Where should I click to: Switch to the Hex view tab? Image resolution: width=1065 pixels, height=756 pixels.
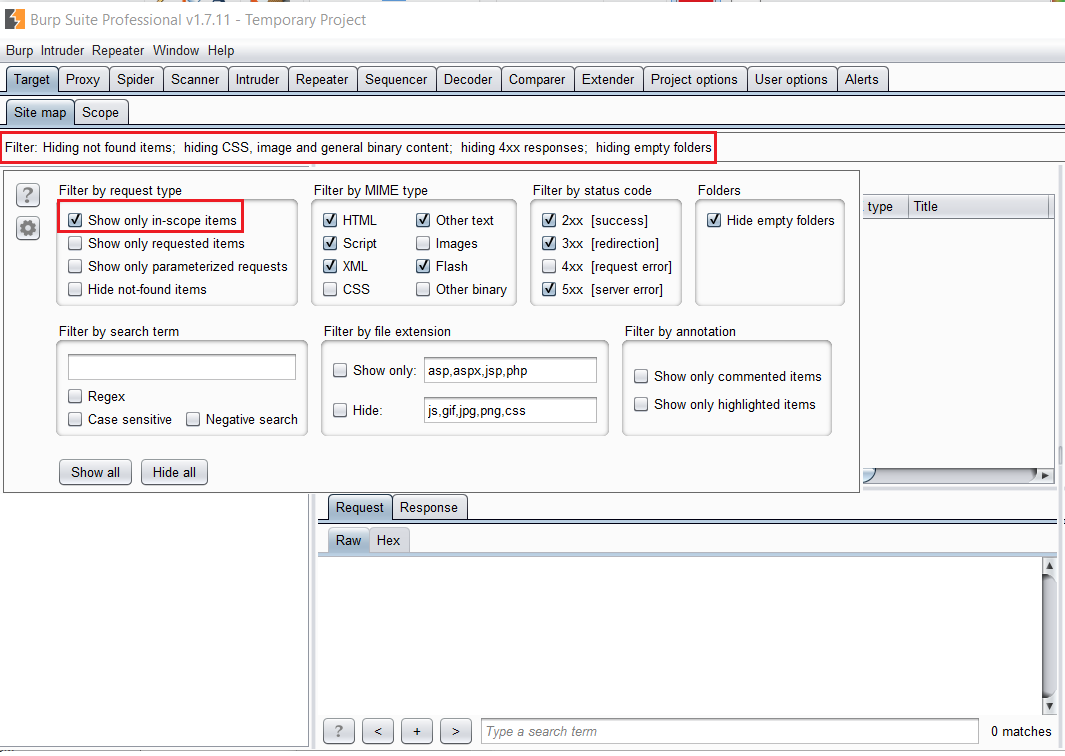[388, 540]
